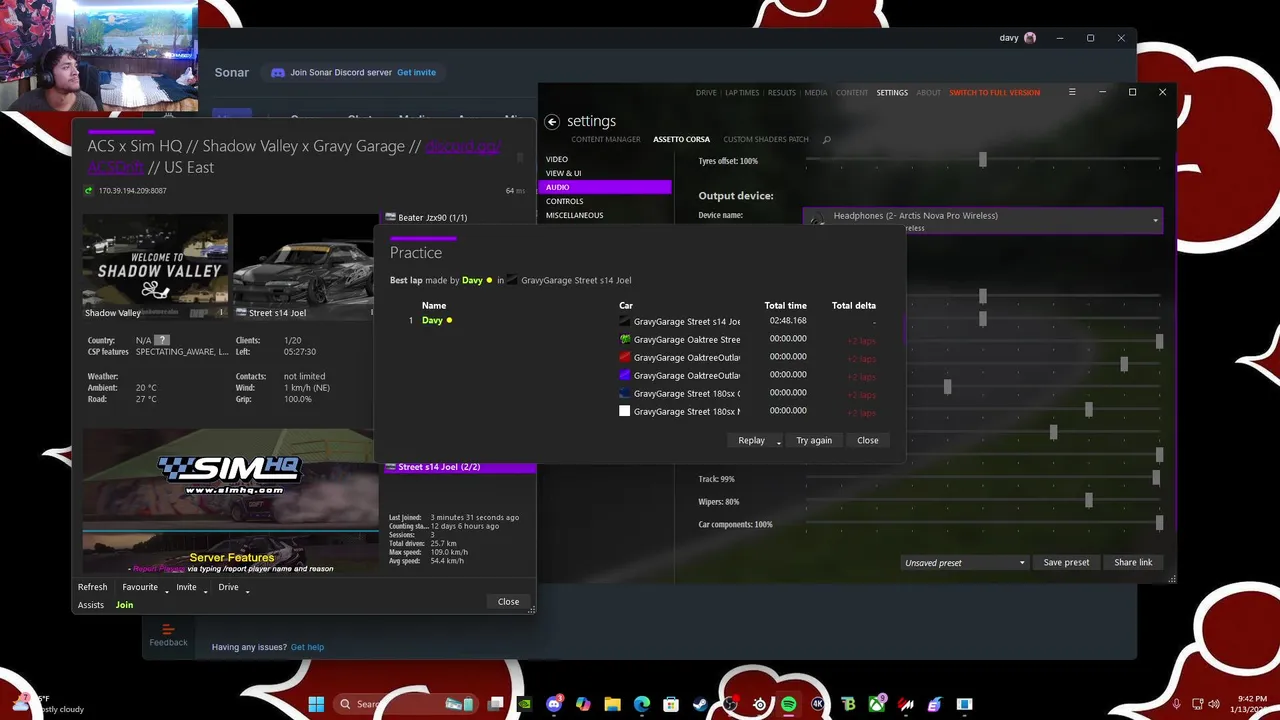Click the Get help link
The image size is (1280, 720).
(307, 647)
